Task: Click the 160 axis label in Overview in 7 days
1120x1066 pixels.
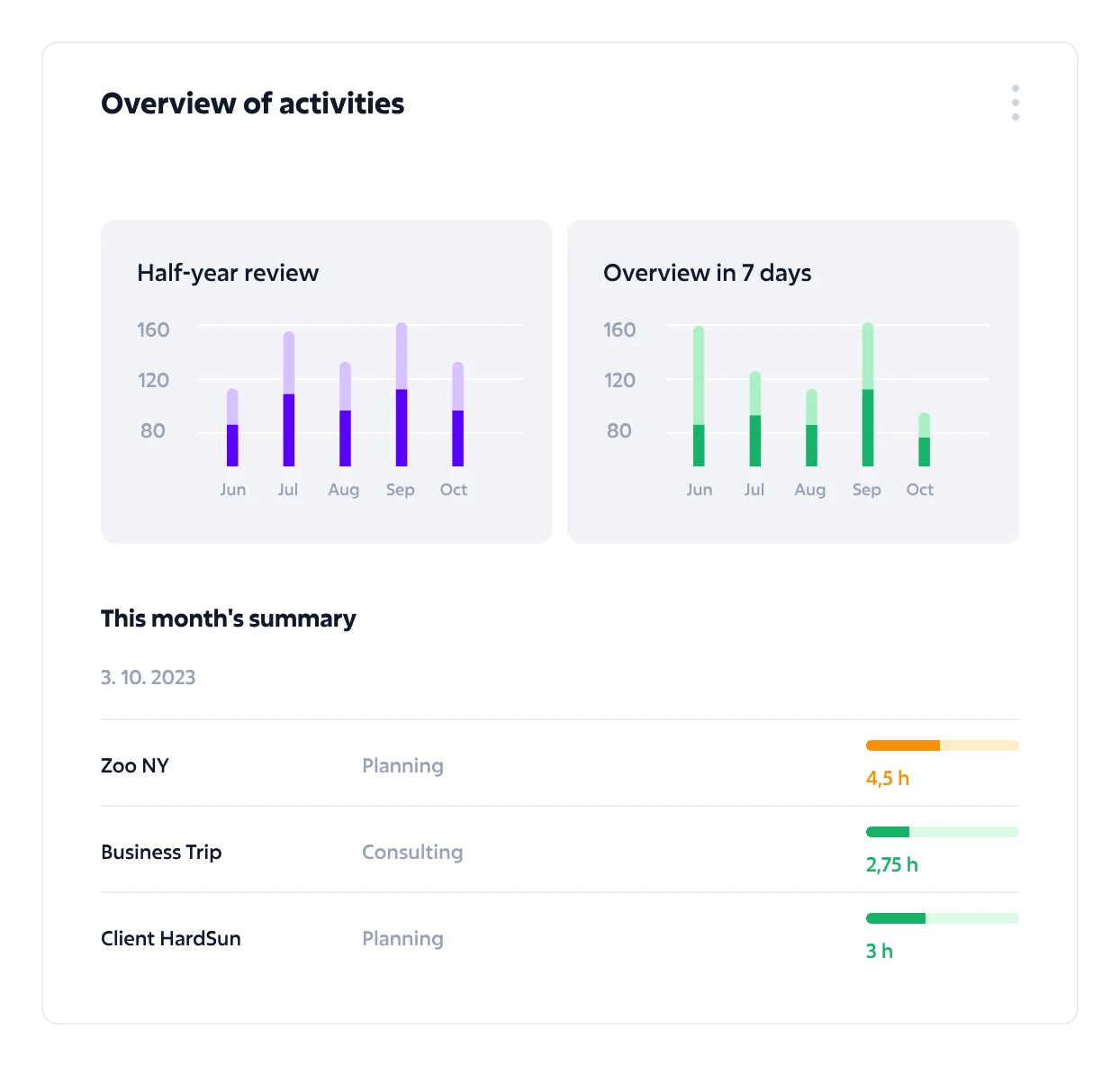Action: (619, 330)
